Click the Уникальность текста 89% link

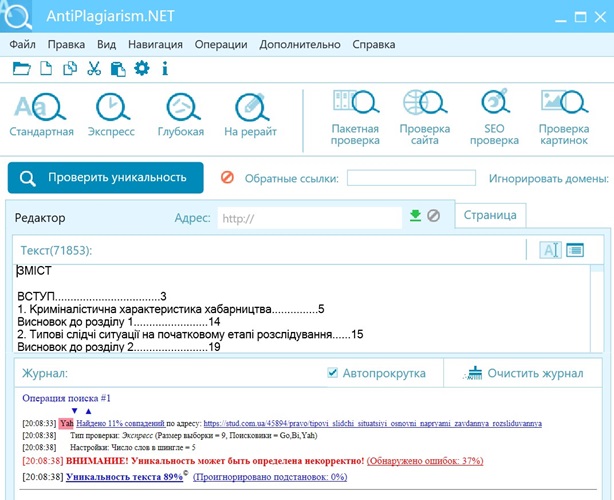tap(125, 477)
